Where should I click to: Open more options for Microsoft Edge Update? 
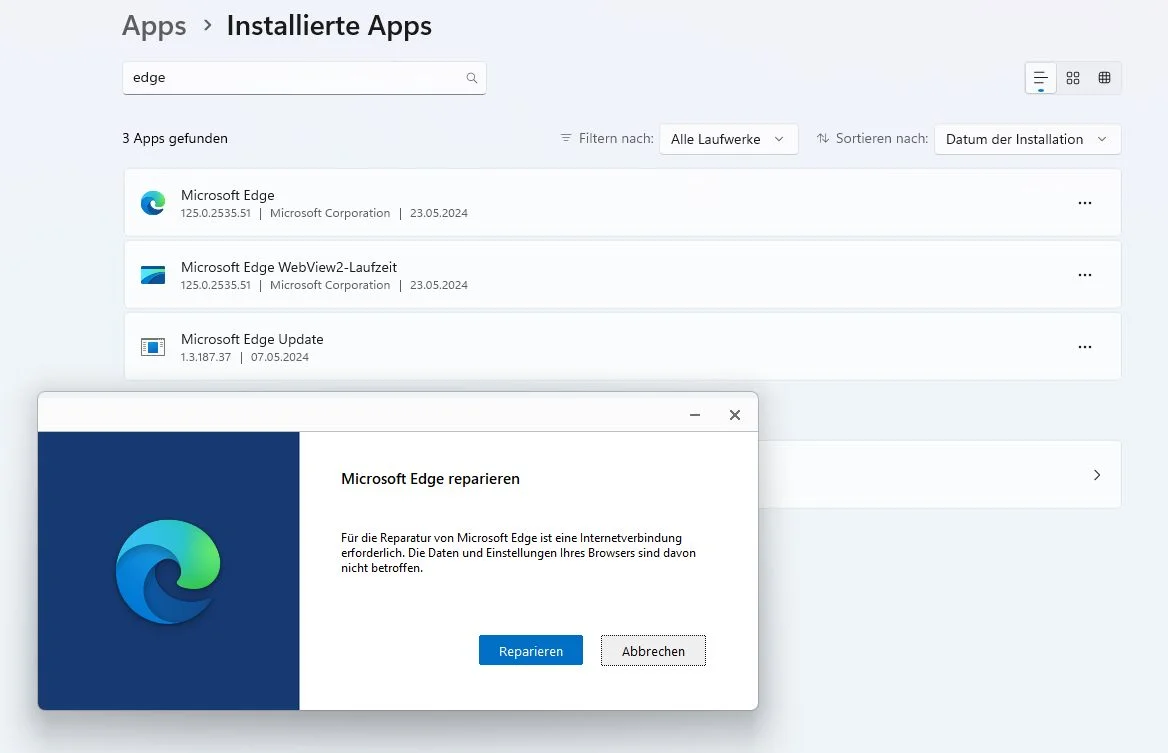[1085, 347]
